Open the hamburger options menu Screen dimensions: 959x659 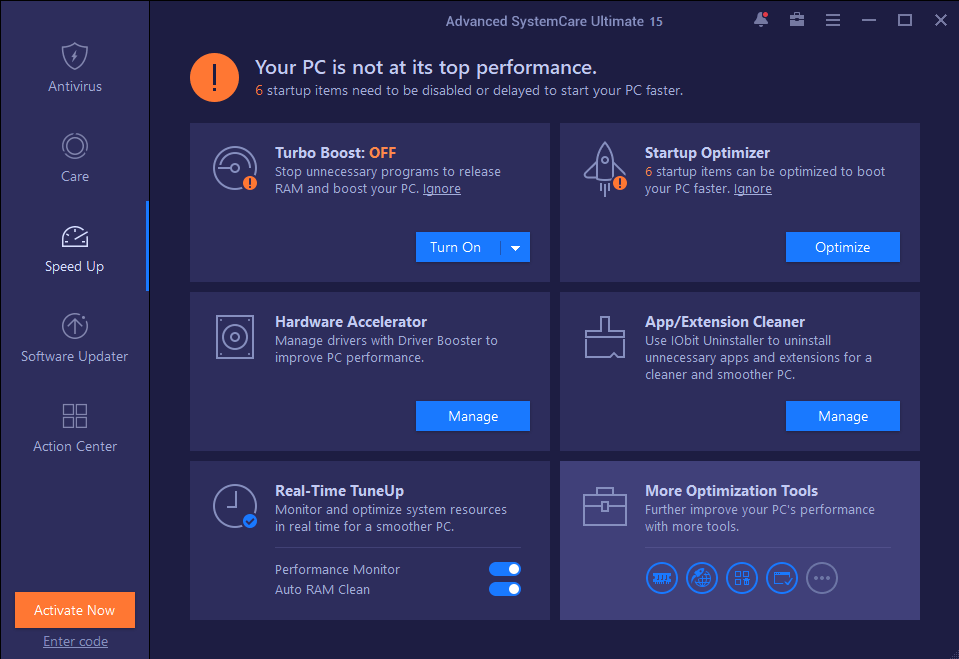832,20
